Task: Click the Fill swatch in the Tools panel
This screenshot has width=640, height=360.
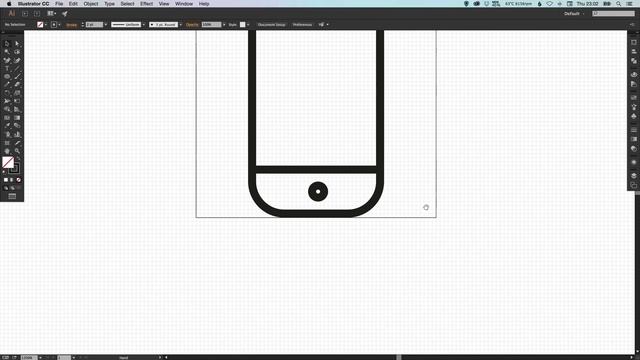Action: click(x=8, y=162)
